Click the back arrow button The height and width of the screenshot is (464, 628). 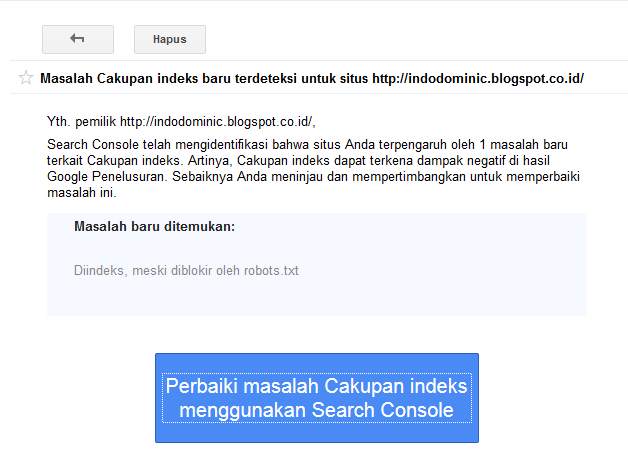click(78, 39)
